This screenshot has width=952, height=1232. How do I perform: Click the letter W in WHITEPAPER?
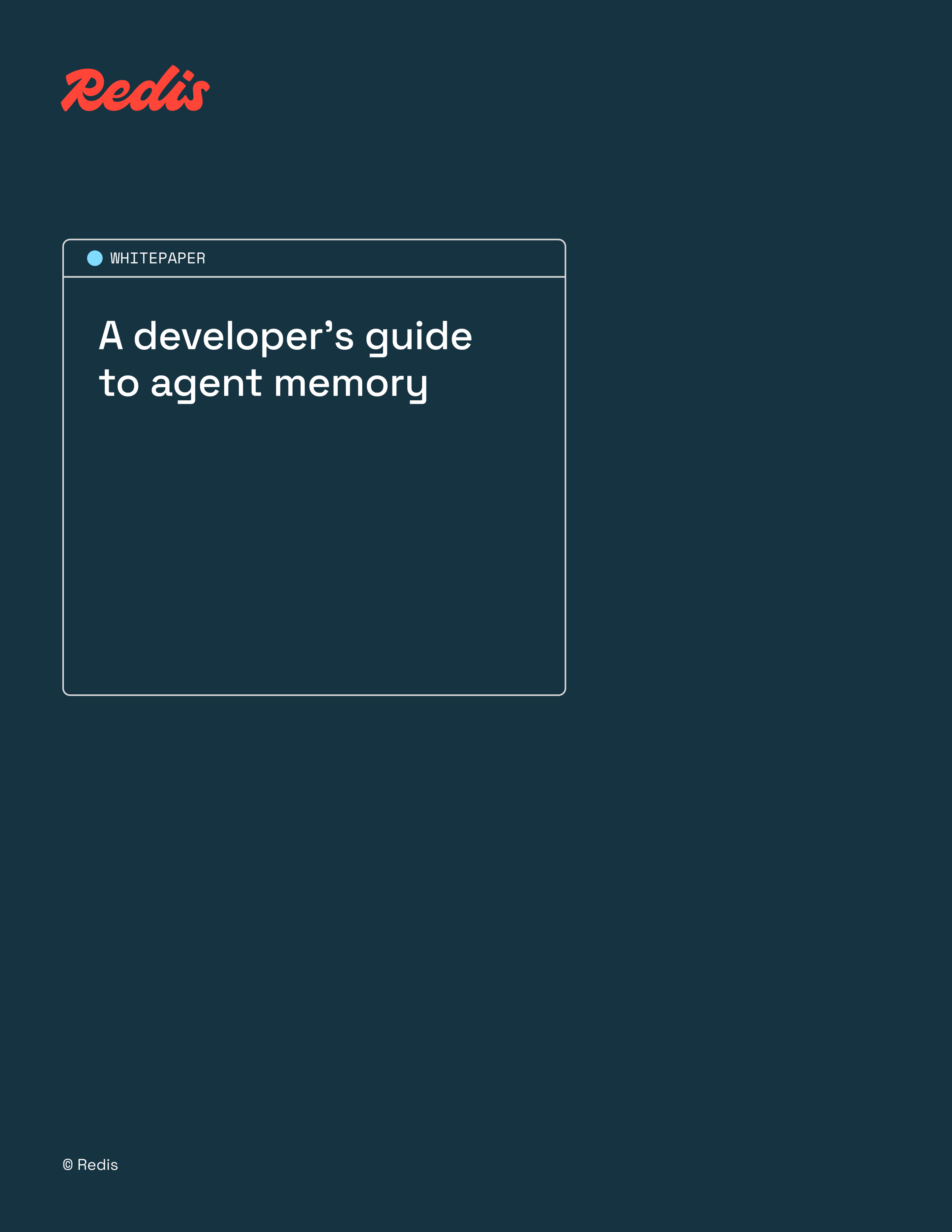[x=115, y=258]
